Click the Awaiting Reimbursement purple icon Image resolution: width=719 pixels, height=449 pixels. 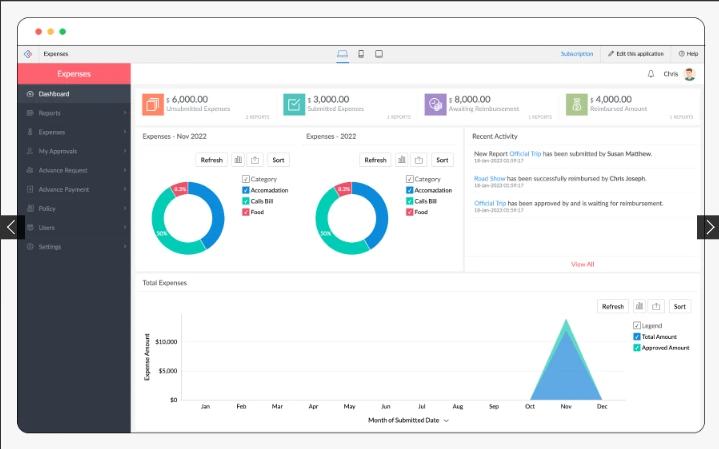tap(435, 105)
